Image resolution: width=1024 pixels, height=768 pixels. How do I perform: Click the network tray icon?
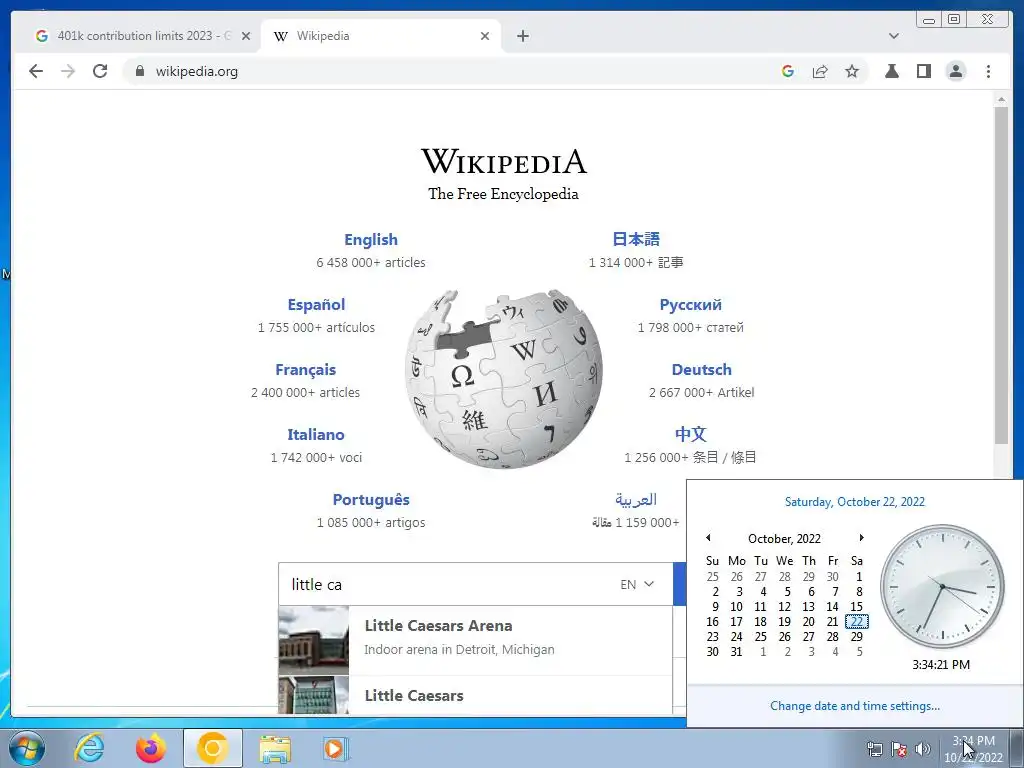coord(874,749)
